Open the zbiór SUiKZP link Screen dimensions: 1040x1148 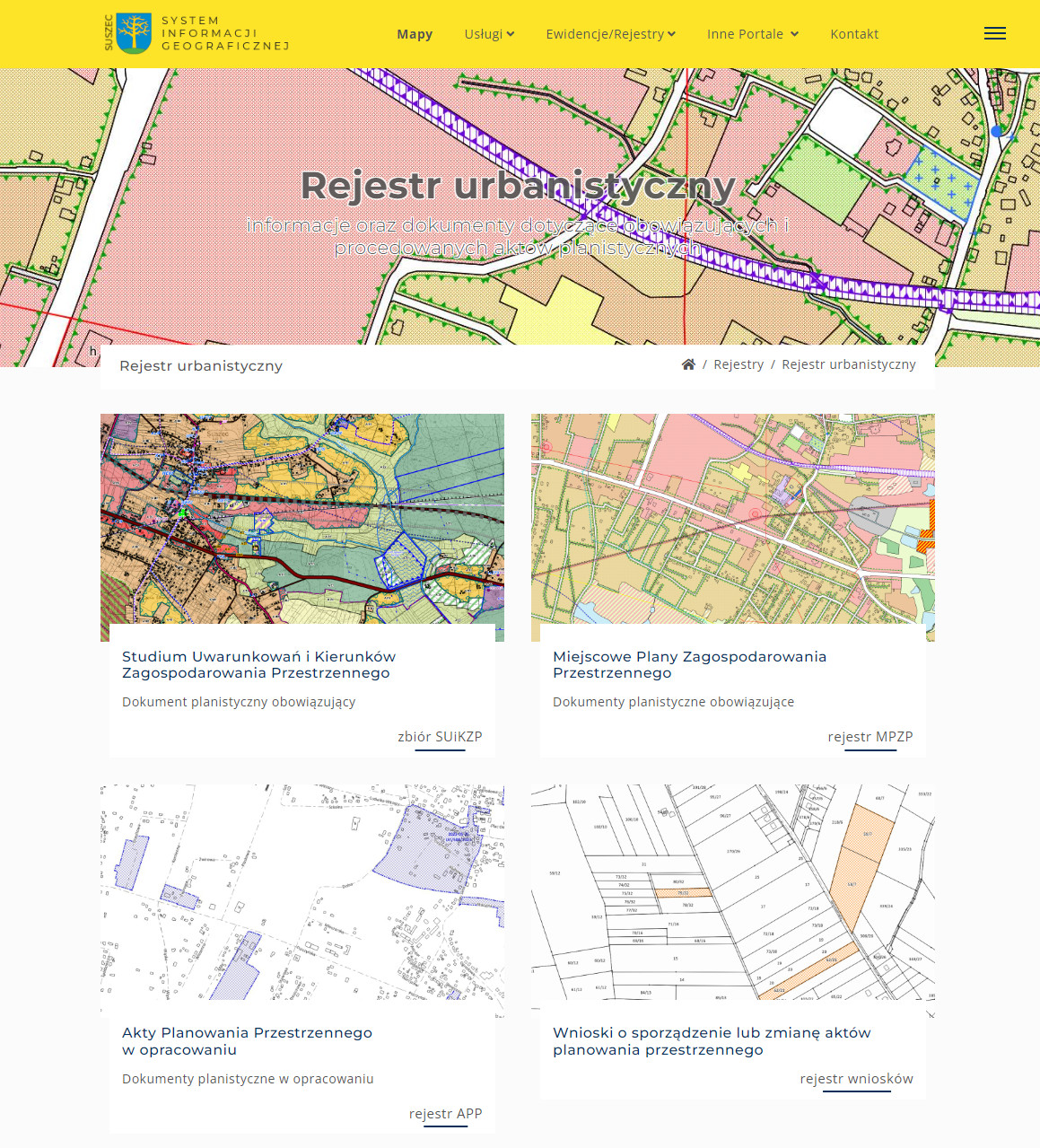(440, 737)
